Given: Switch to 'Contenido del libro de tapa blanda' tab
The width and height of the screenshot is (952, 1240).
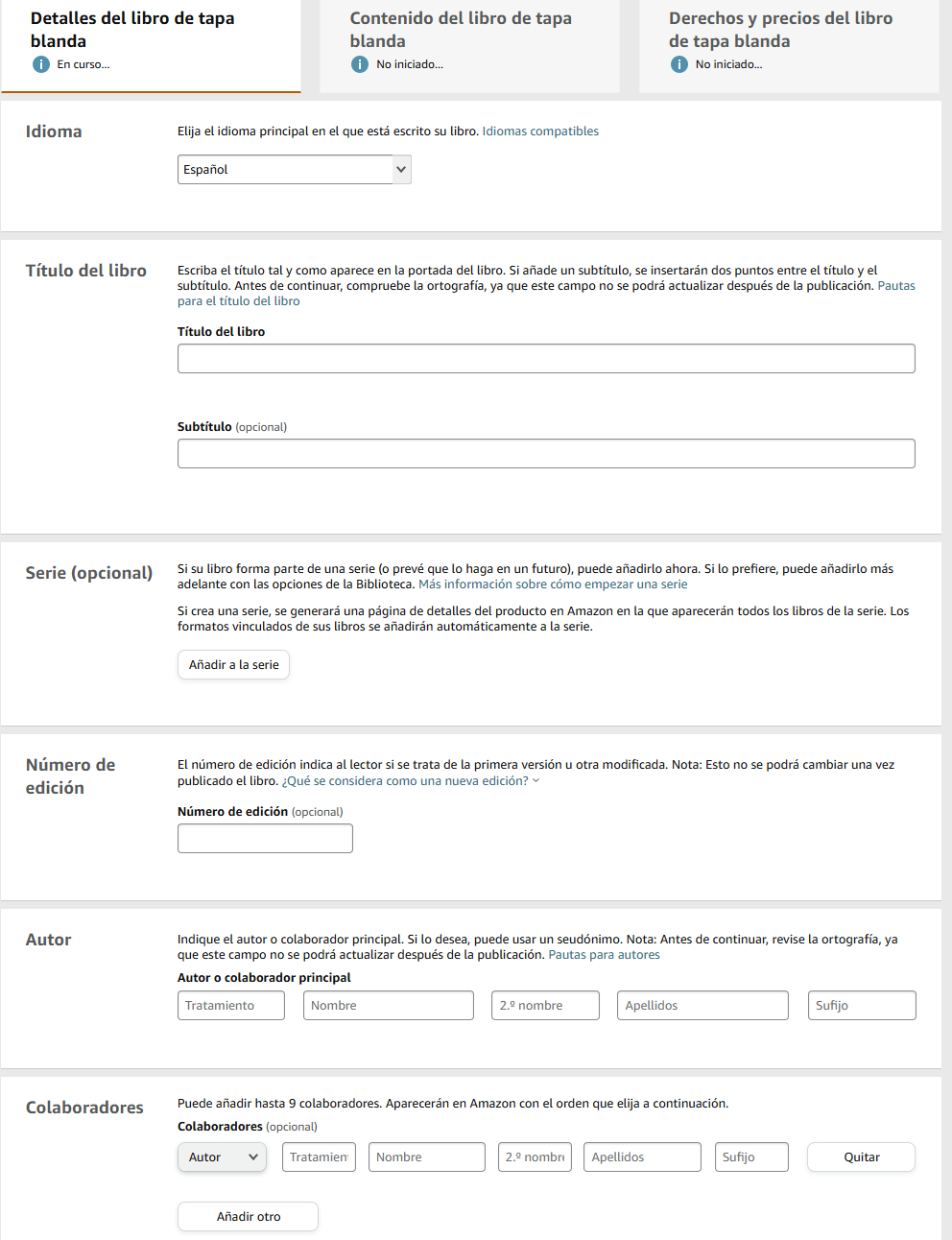Looking at the screenshot, I should pyautogui.click(x=469, y=46).
